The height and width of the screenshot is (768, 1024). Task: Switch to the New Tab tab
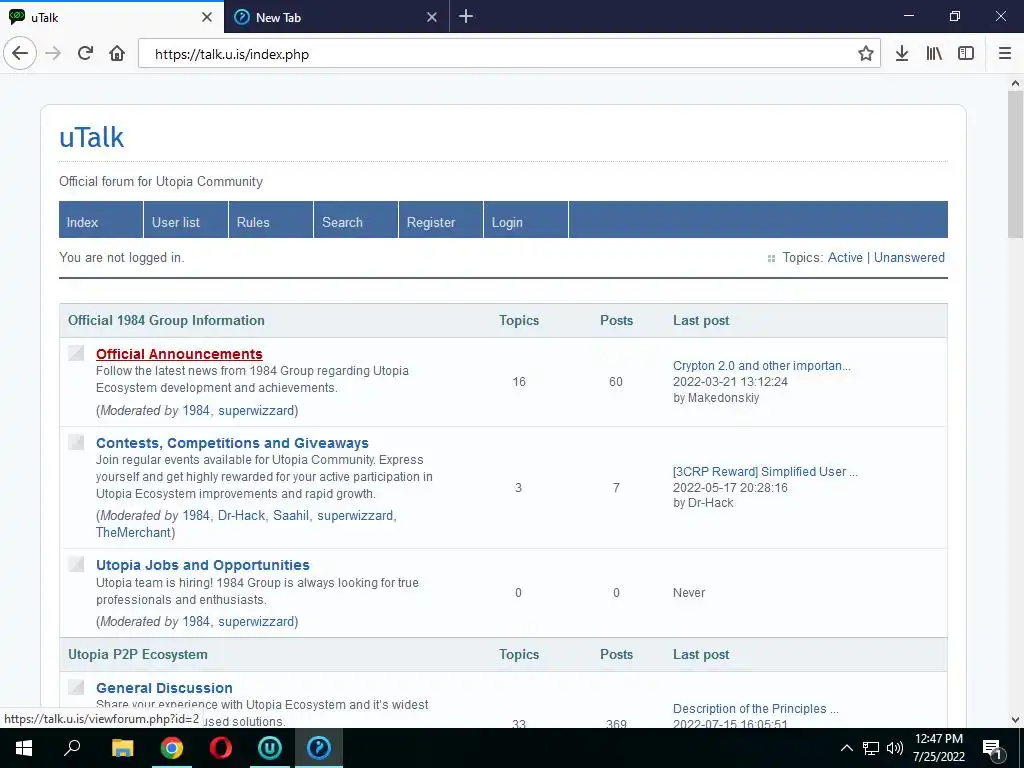(x=336, y=17)
